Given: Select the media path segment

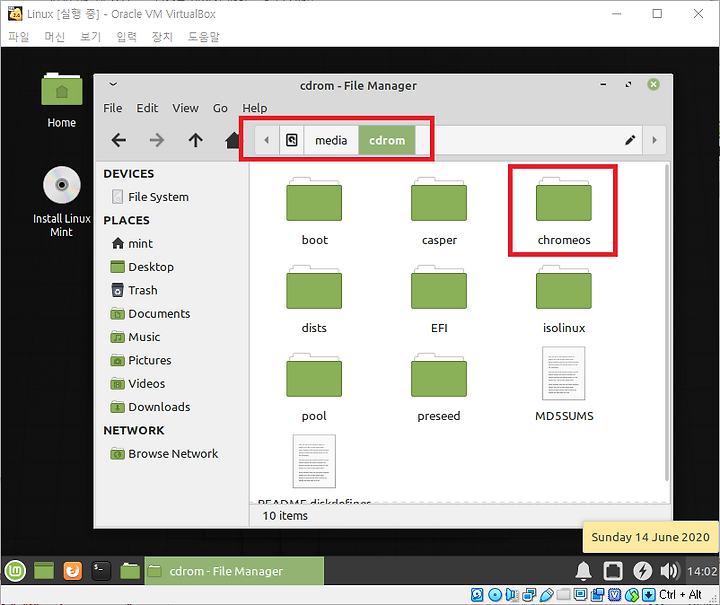Looking at the screenshot, I should [x=331, y=140].
